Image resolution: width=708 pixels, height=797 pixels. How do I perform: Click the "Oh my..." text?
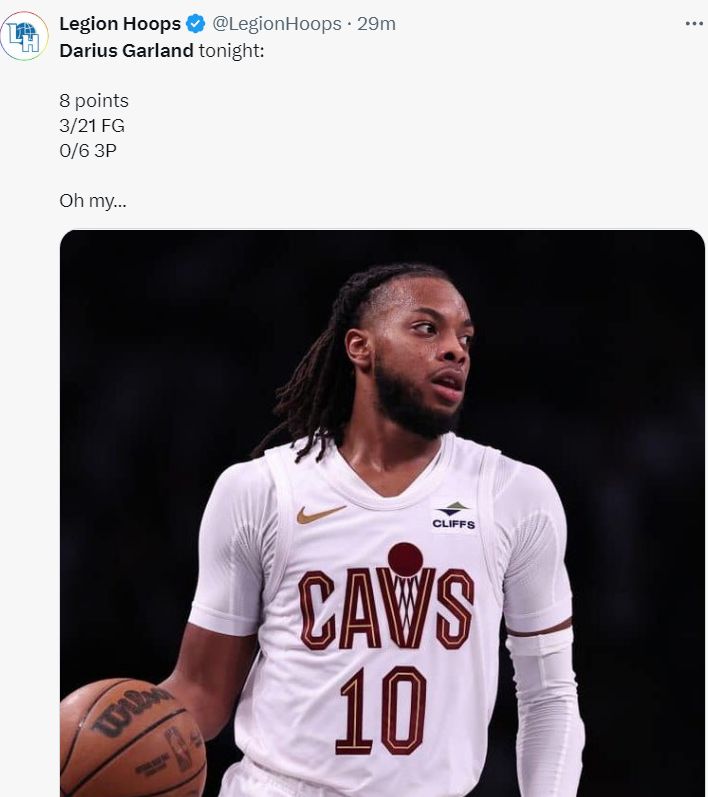coord(92,201)
